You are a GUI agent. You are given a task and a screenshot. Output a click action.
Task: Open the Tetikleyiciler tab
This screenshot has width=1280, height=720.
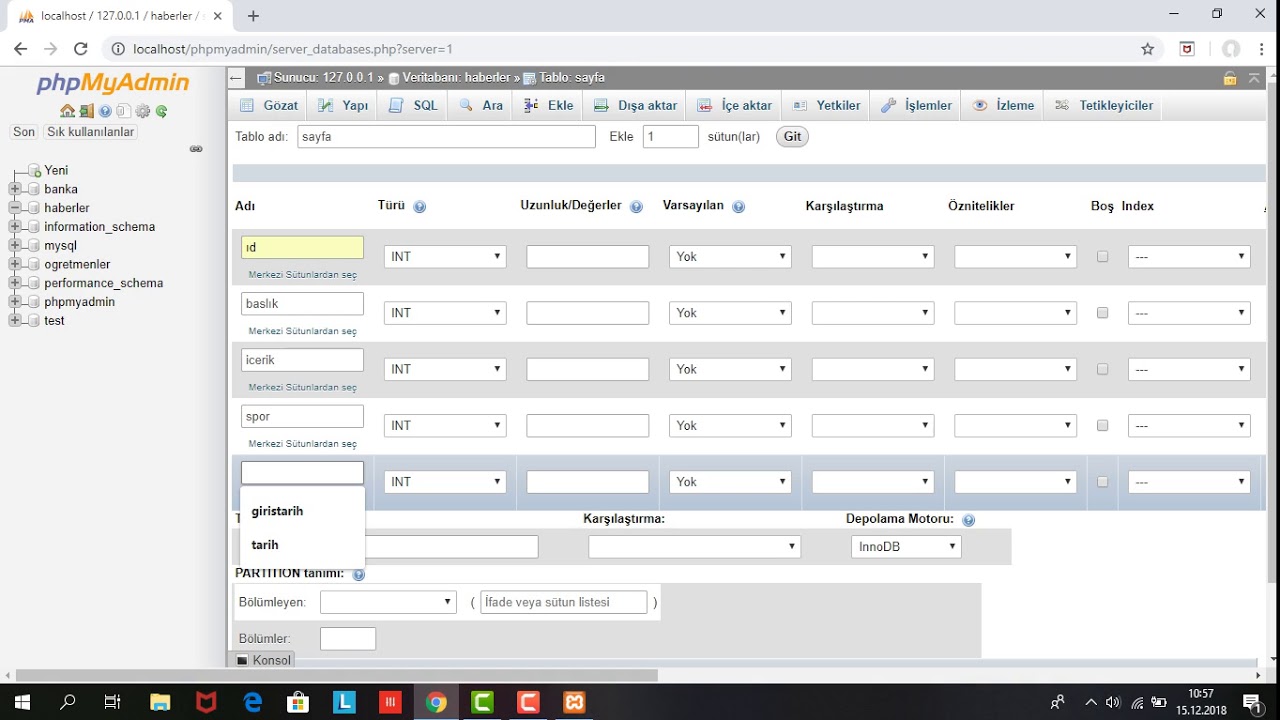point(1104,105)
